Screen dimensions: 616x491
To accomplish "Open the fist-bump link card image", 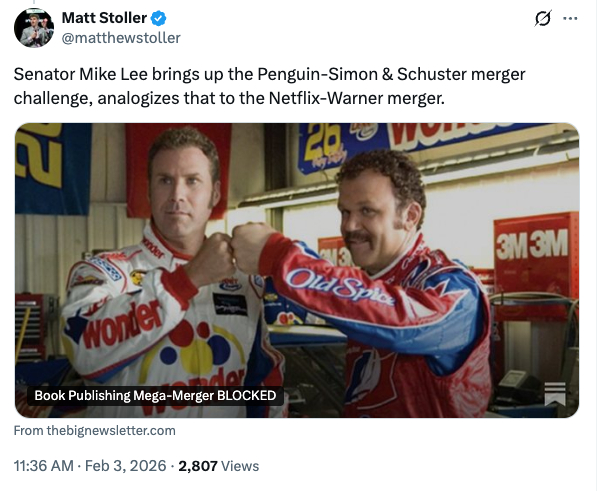I will point(297,270).
